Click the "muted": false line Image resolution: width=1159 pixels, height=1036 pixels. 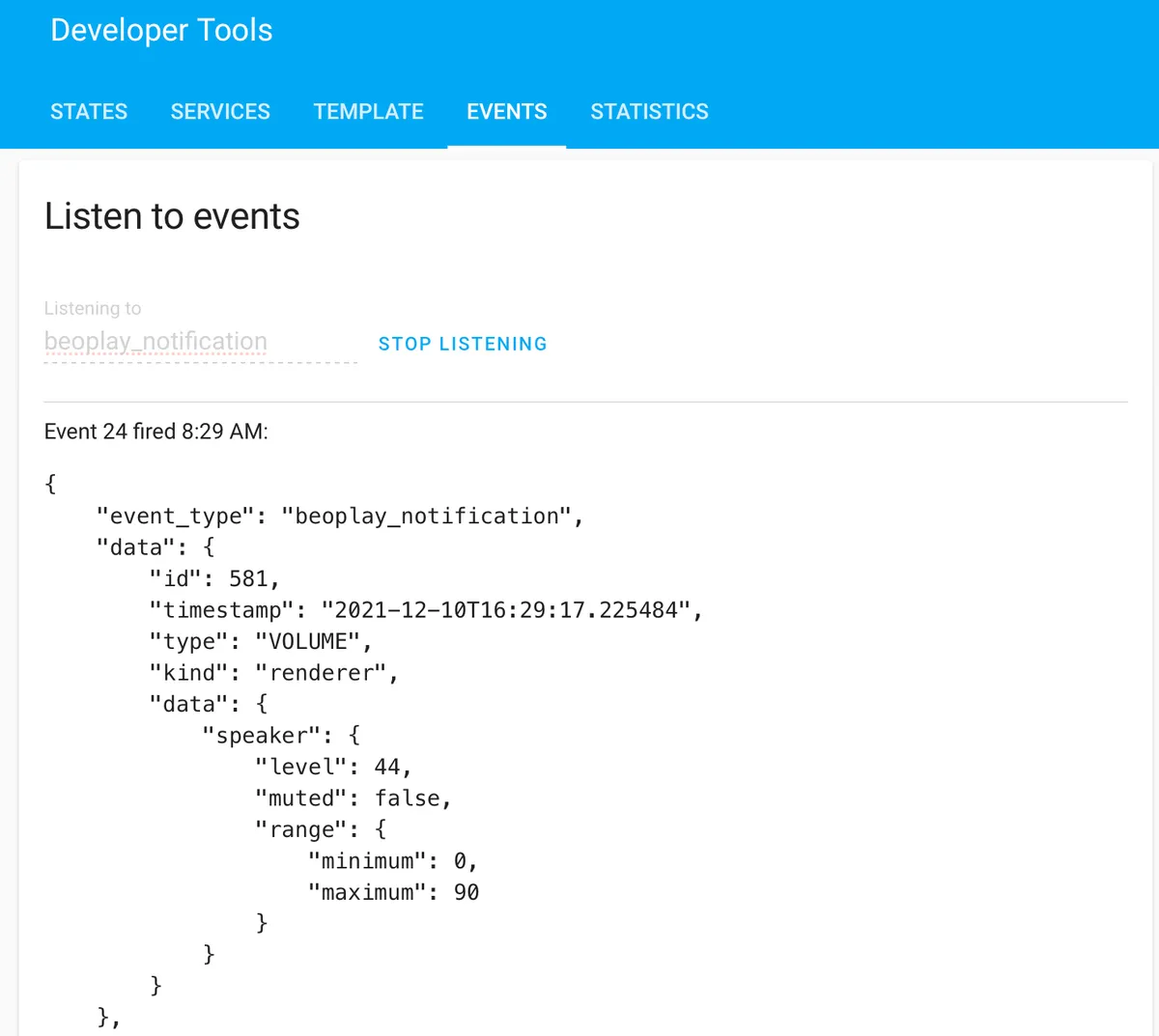[353, 798]
